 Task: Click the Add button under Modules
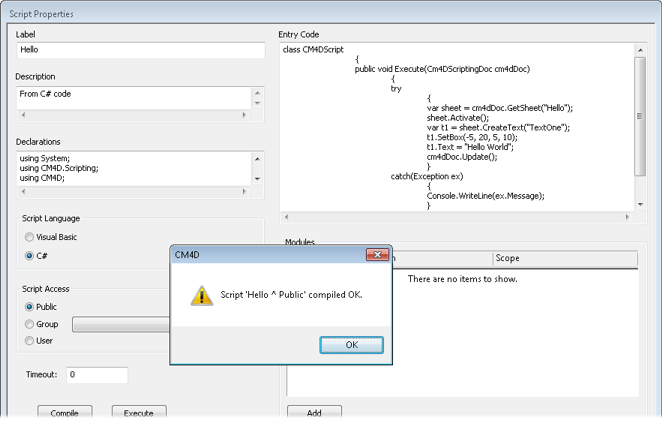click(x=314, y=412)
